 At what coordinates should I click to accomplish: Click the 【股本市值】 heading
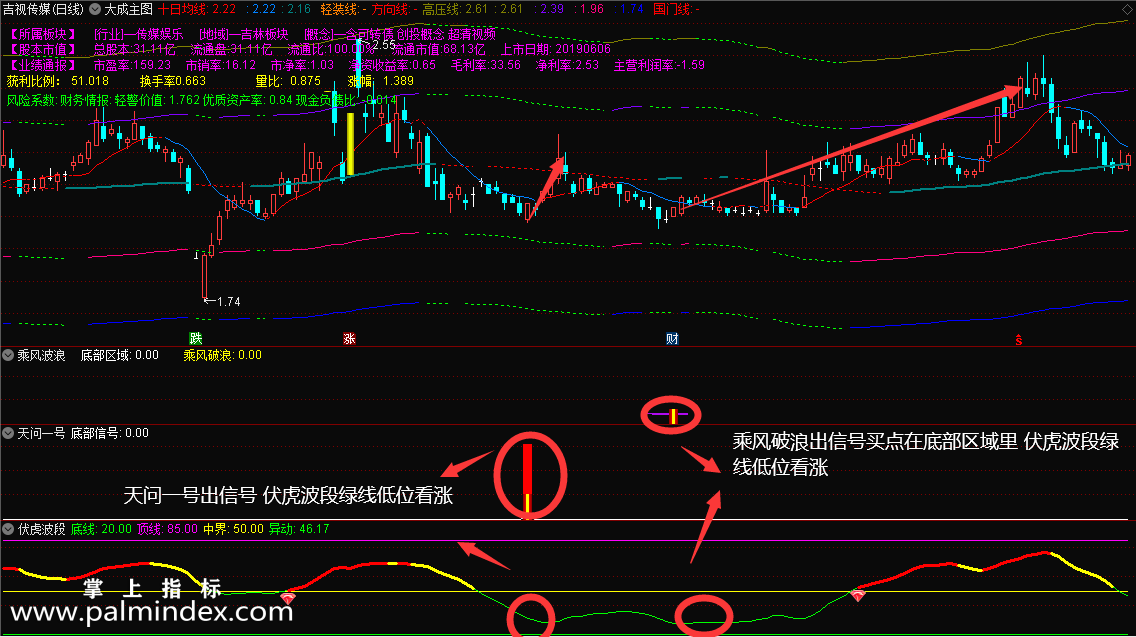coord(43,49)
